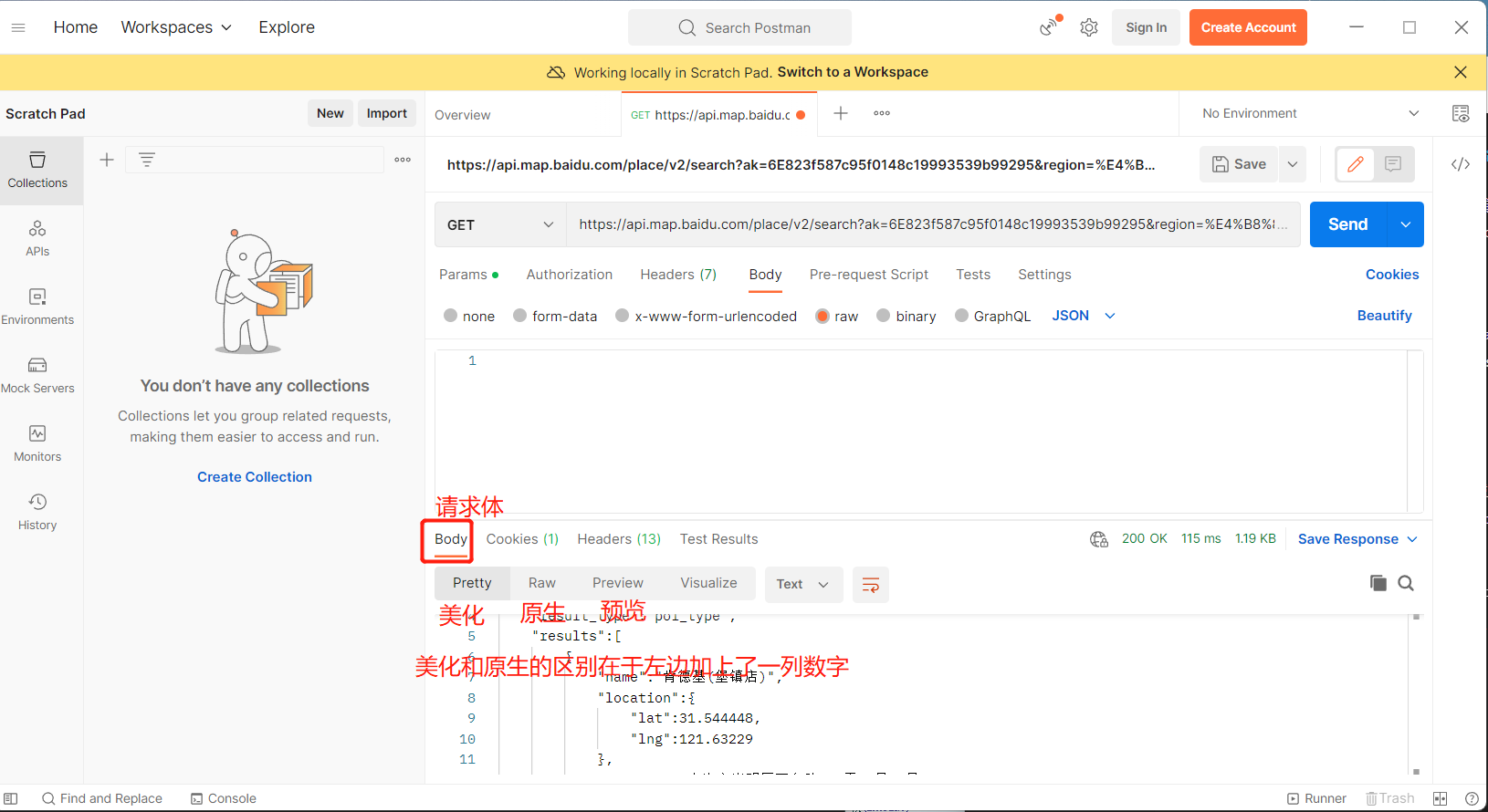Change the JSON raw format type
Image resolution: width=1488 pixels, height=812 pixels.
point(1084,316)
